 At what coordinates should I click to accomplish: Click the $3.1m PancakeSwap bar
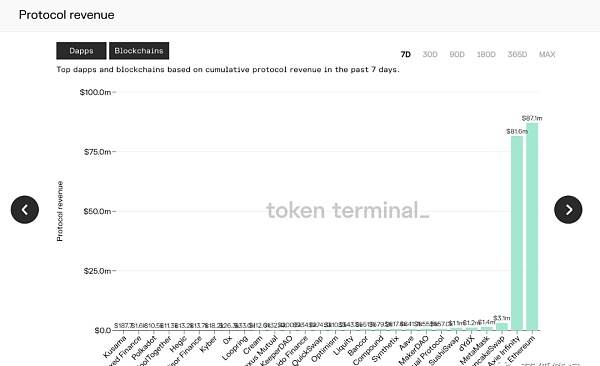[502, 327]
